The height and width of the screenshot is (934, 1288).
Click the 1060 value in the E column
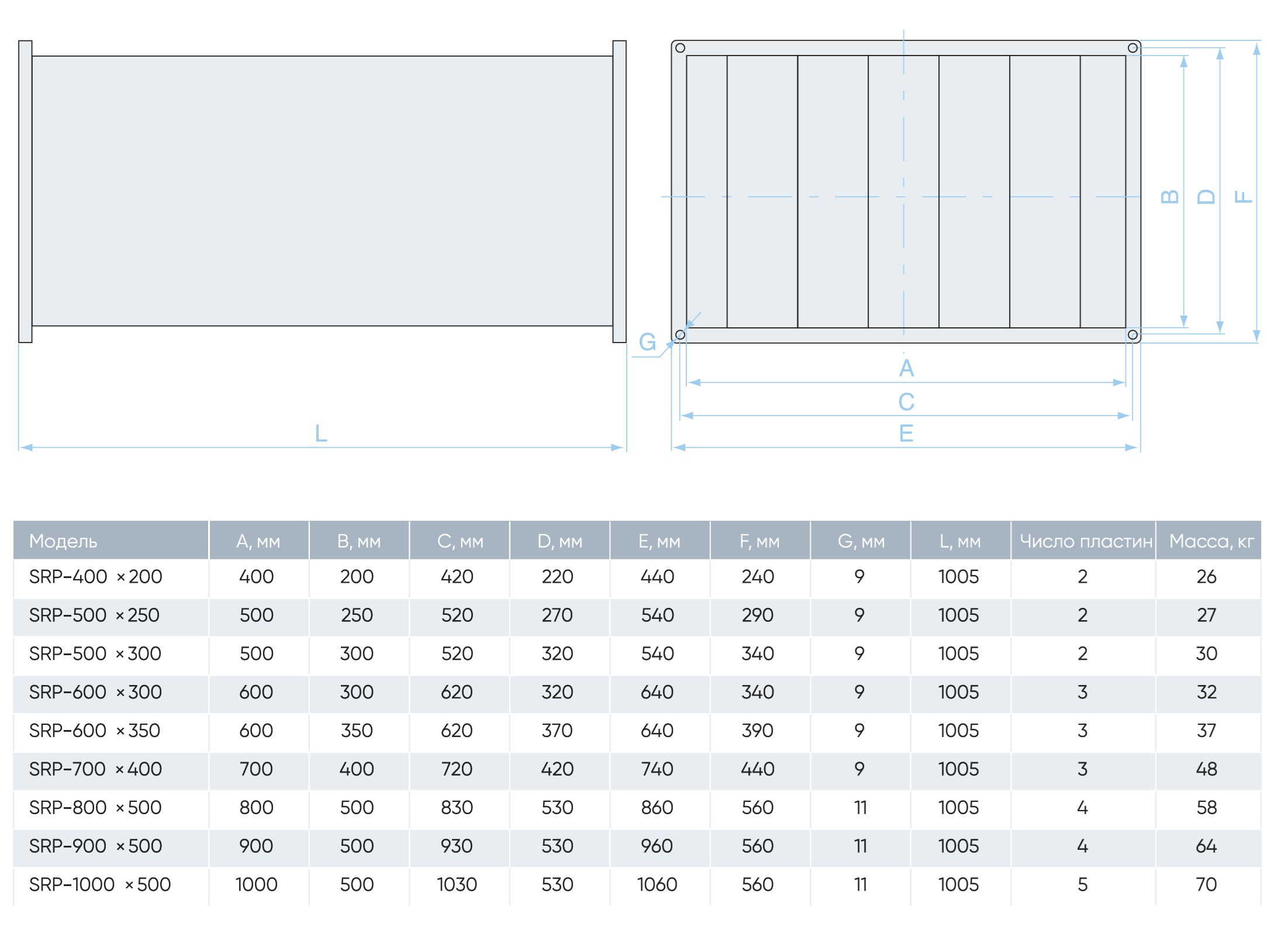pos(657,884)
